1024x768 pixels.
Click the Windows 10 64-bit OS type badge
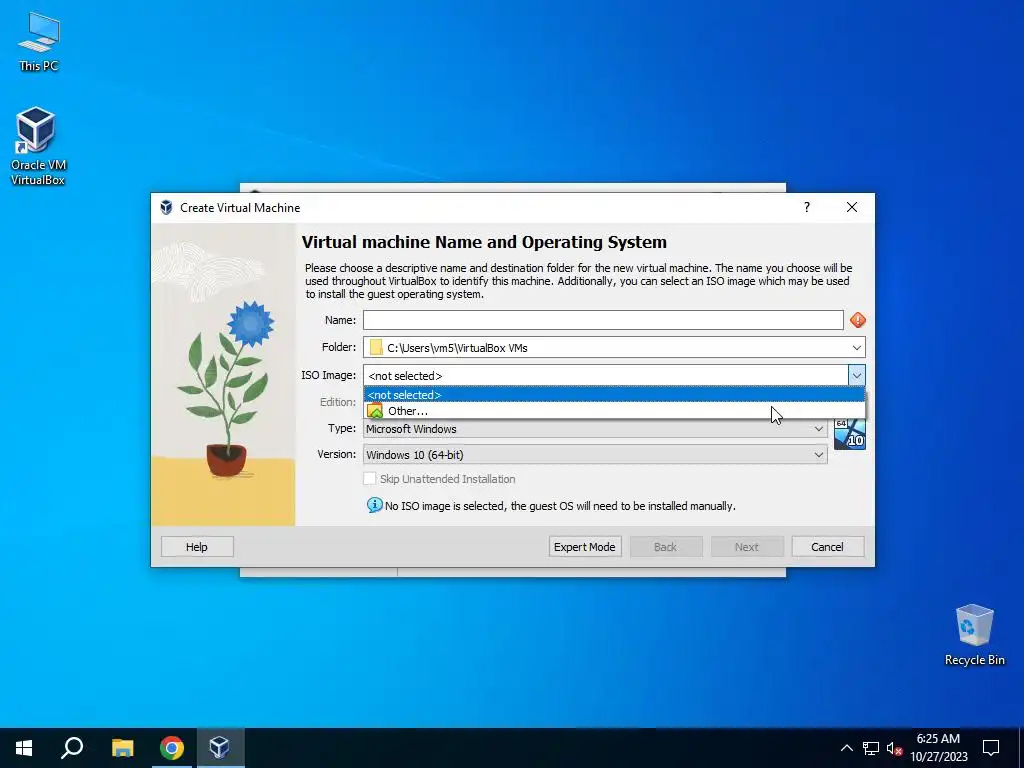point(850,434)
